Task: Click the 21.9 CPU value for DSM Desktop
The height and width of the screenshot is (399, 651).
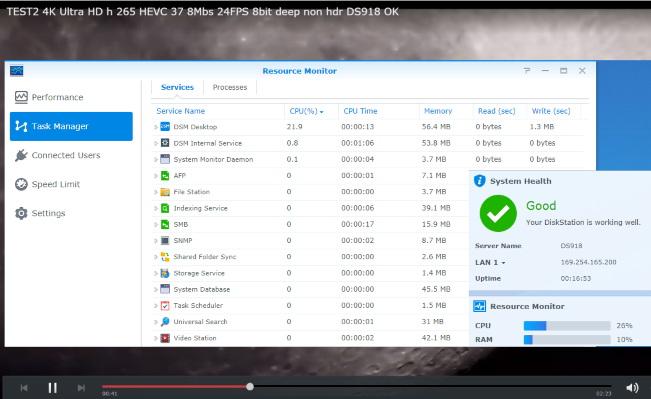Action: pos(294,127)
